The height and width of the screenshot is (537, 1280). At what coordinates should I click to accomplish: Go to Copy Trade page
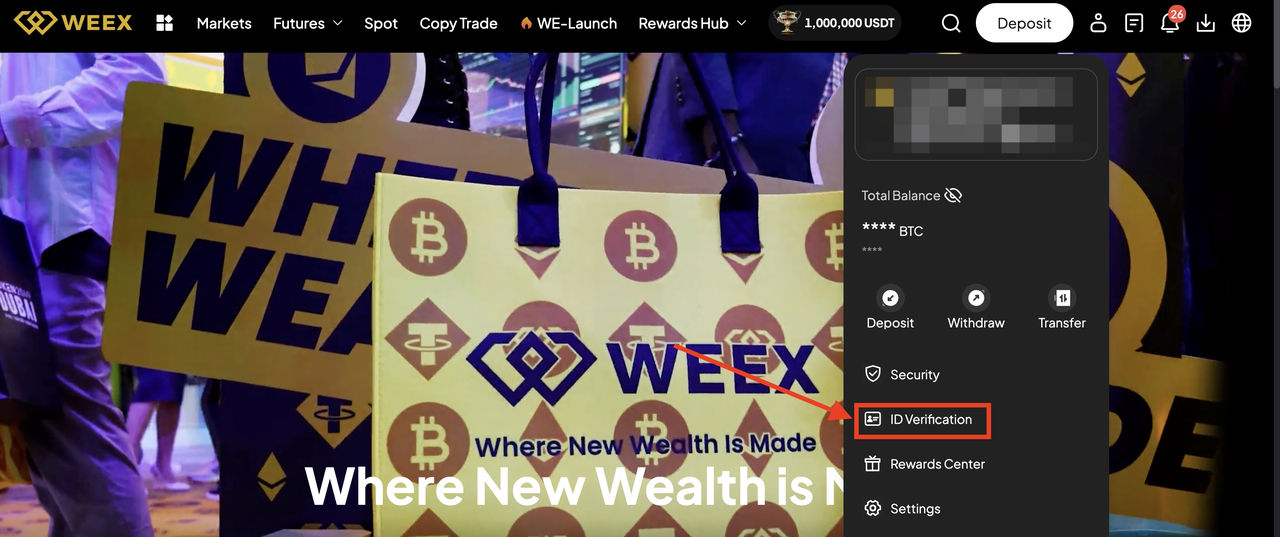tap(459, 23)
